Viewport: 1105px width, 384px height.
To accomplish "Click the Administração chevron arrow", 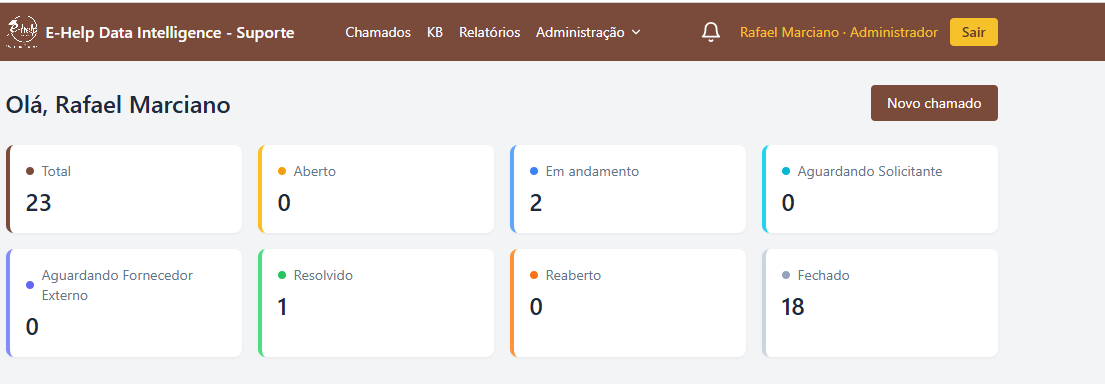I will click(636, 32).
